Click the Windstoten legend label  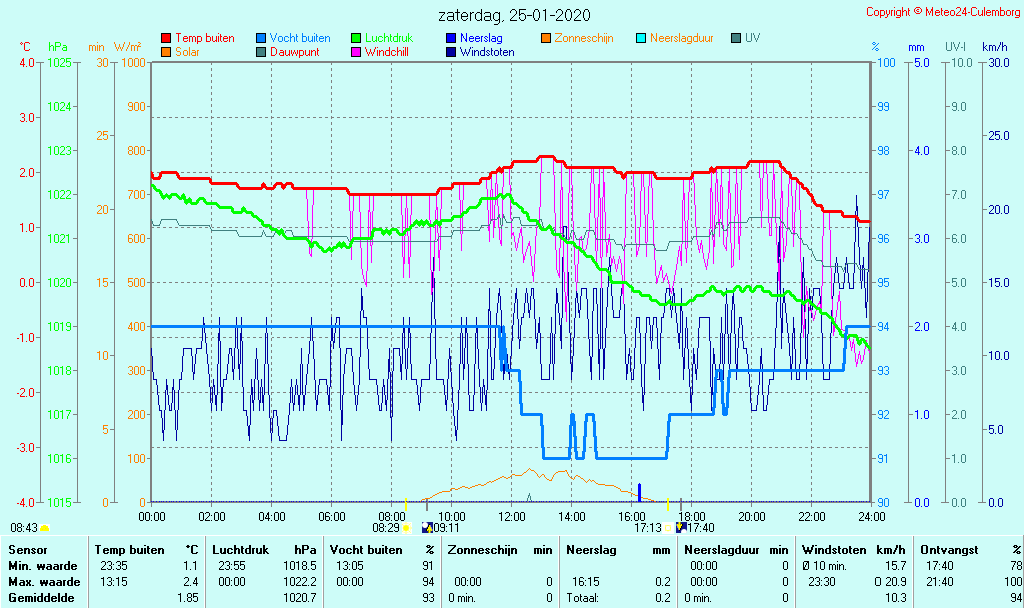(487, 52)
